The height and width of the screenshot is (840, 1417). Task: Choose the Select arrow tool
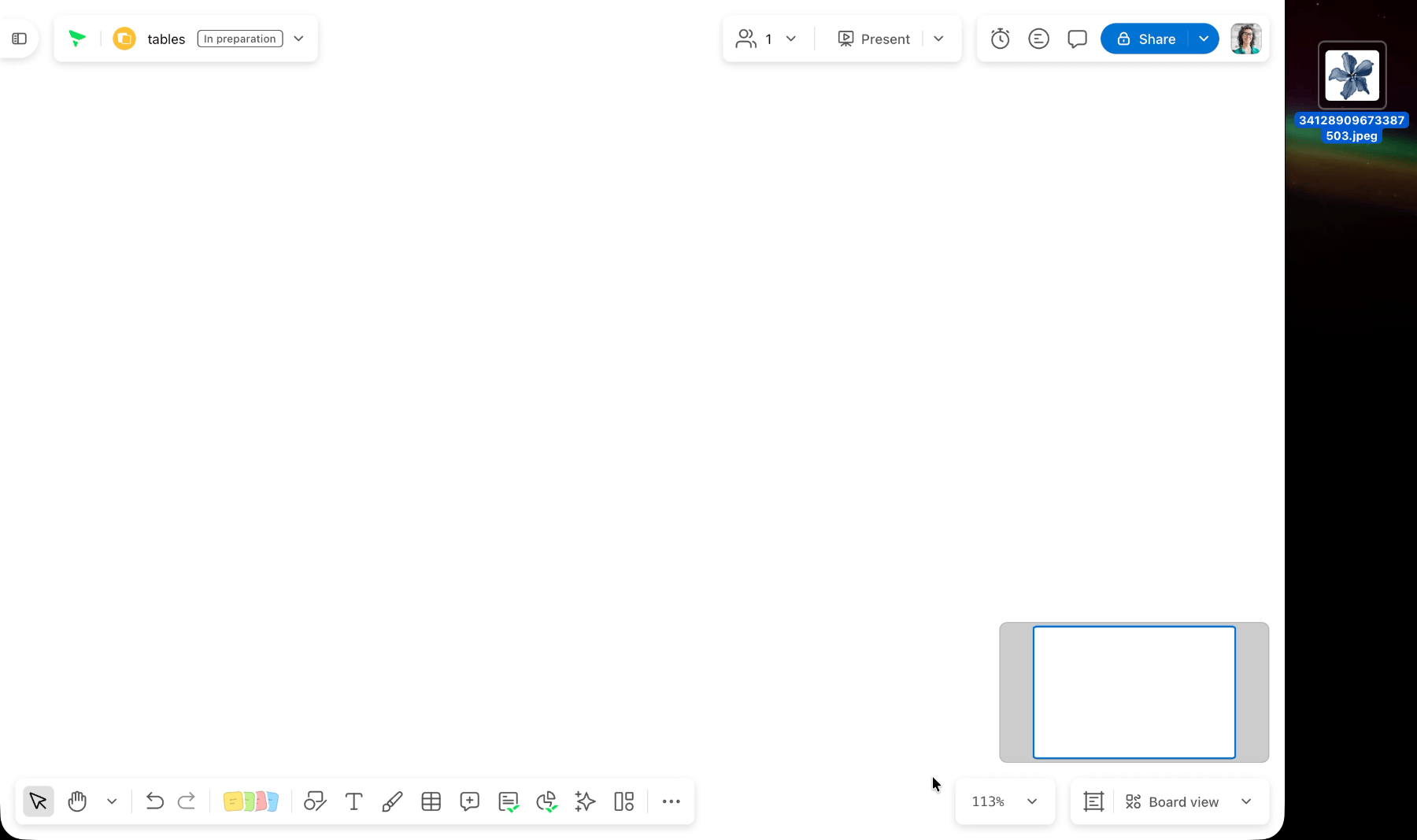(39, 801)
